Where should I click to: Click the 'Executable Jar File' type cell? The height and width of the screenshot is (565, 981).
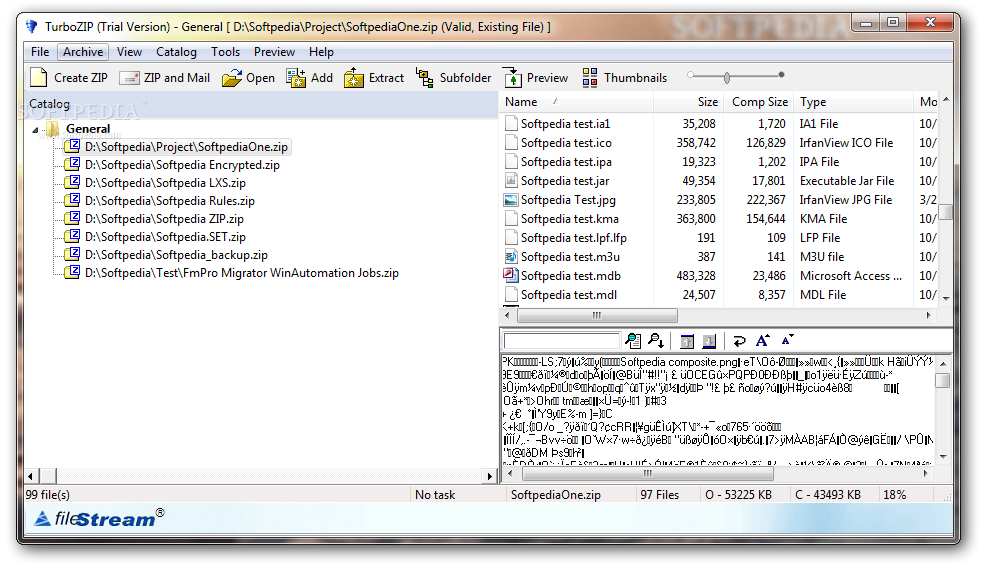click(x=847, y=181)
